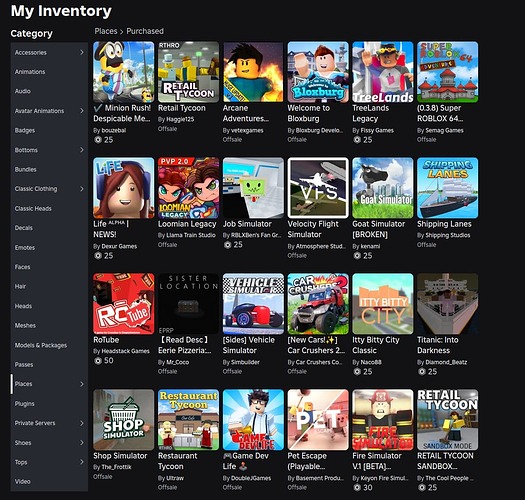Image resolution: width=525 pixels, height=500 pixels.
Task: Open the Itty Bitty City thumbnail
Action: [383, 303]
